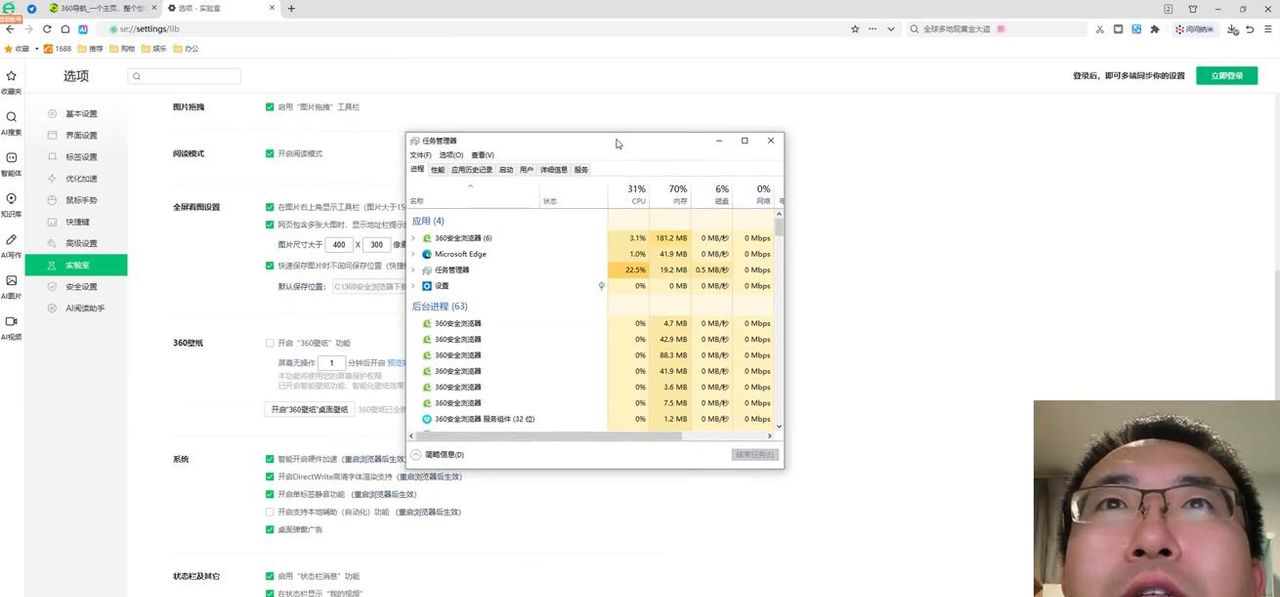Click the browser home button icon
Screen dimensions: 1280x597
click(x=64, y=29)
